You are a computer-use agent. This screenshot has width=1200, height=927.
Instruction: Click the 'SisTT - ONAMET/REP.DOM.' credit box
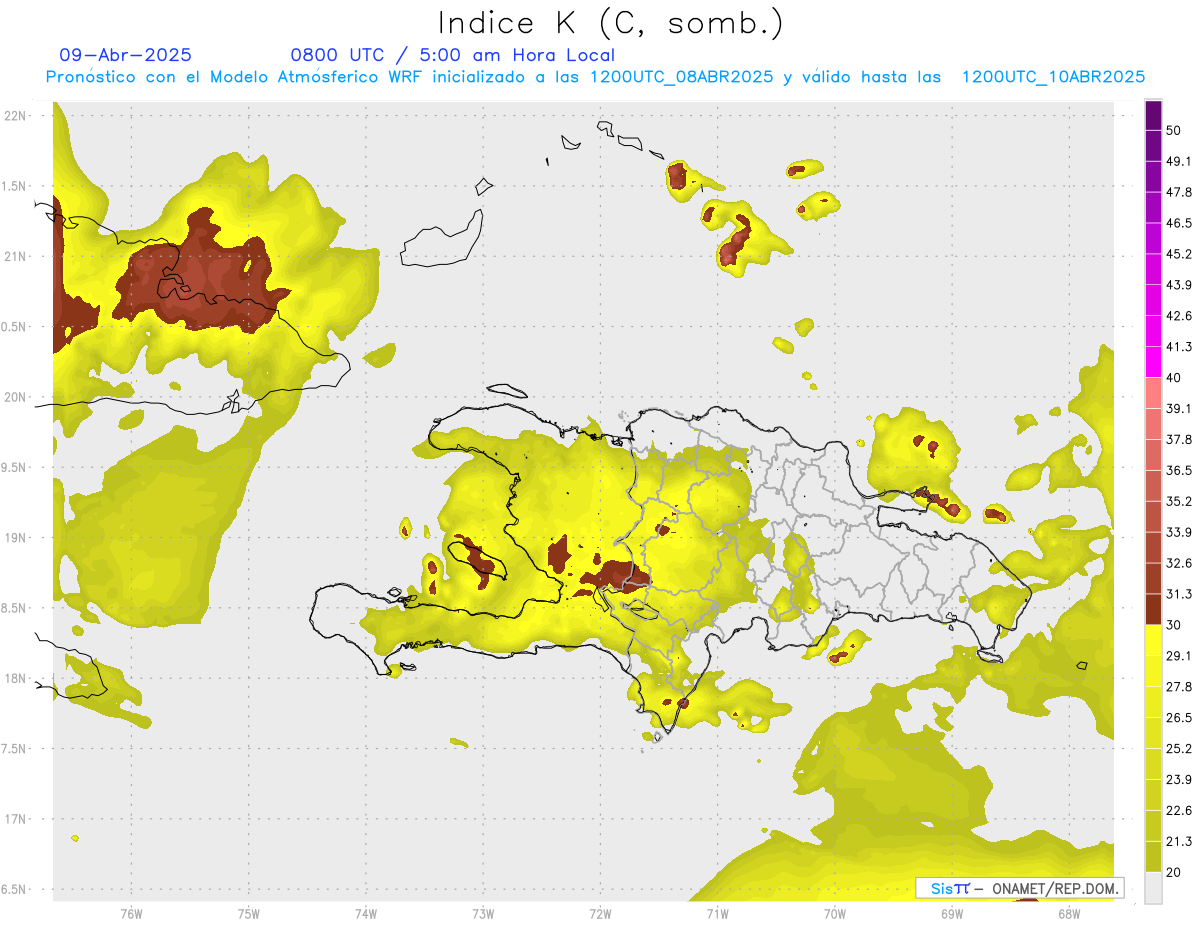point(1019,888)
